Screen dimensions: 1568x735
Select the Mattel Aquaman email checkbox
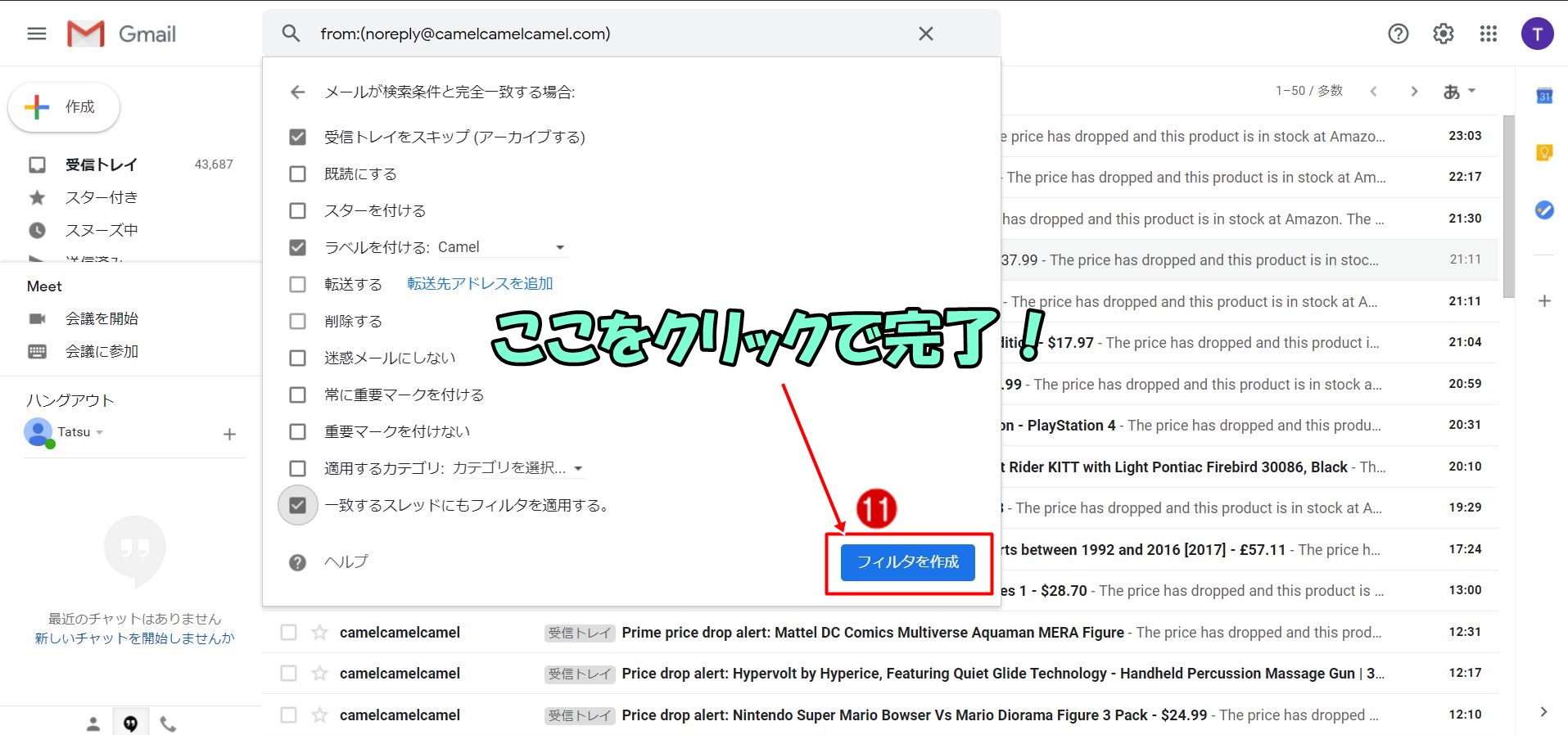(x=288, y=632)
